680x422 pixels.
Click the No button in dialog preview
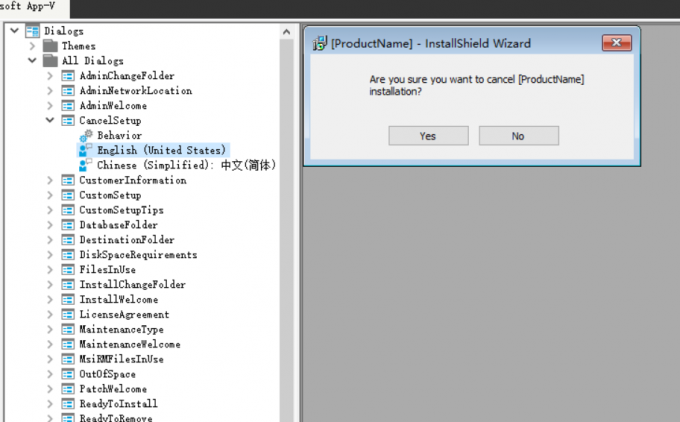pyautogui.click(x=519, y=136)
